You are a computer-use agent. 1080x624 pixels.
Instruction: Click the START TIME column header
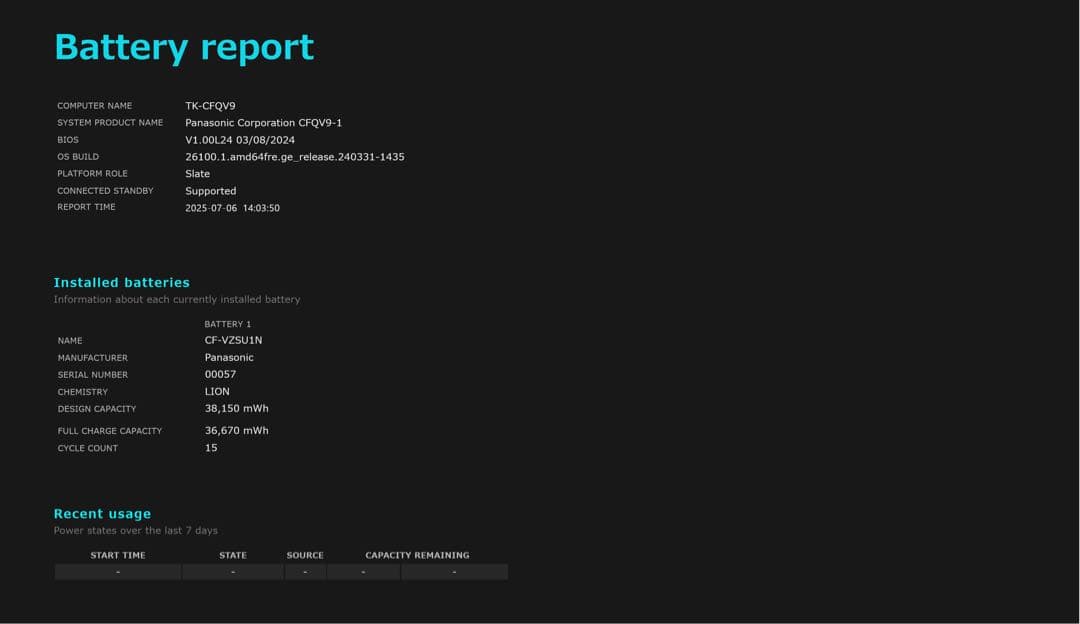click(118, 555)
